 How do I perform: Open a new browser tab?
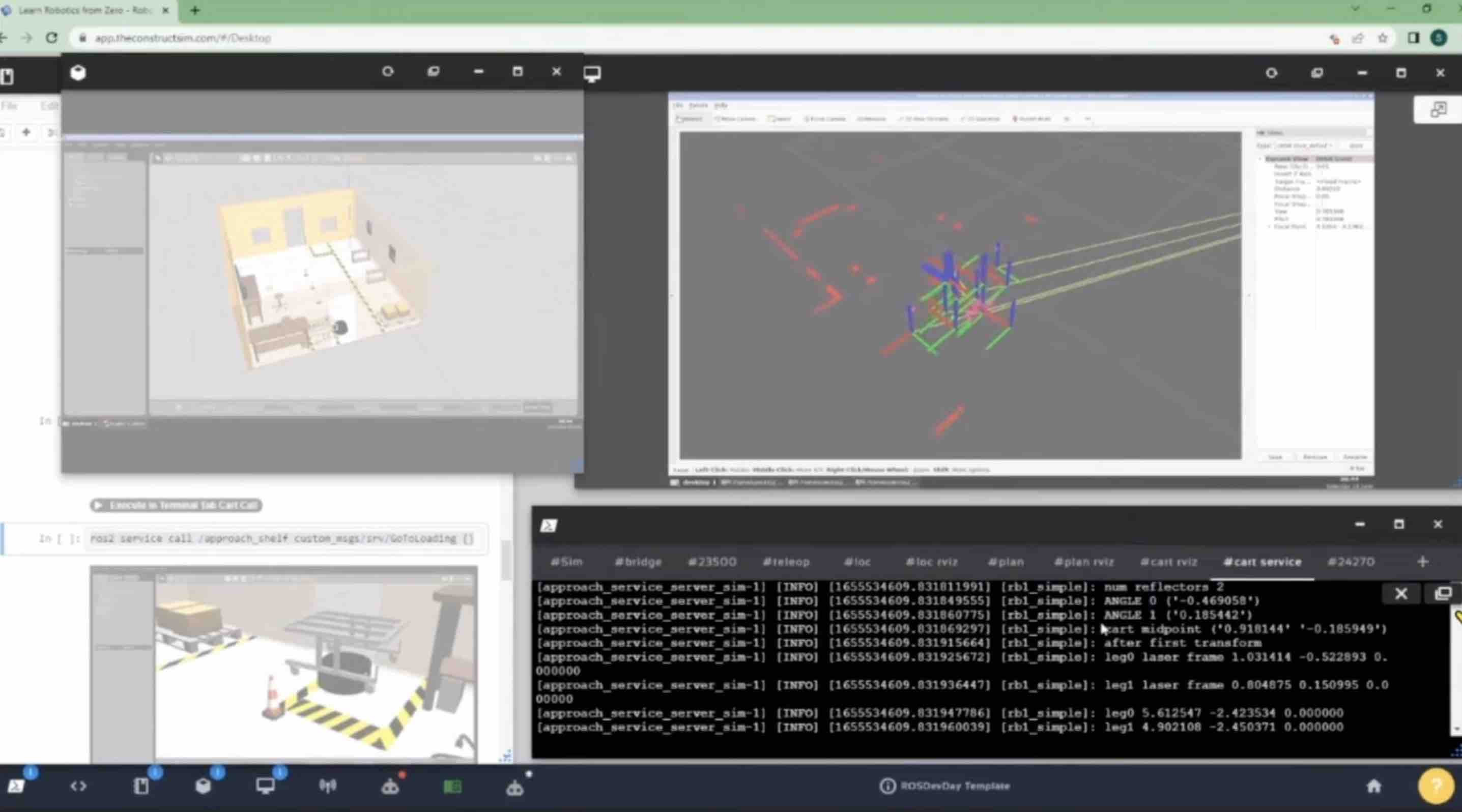point(195,10)
